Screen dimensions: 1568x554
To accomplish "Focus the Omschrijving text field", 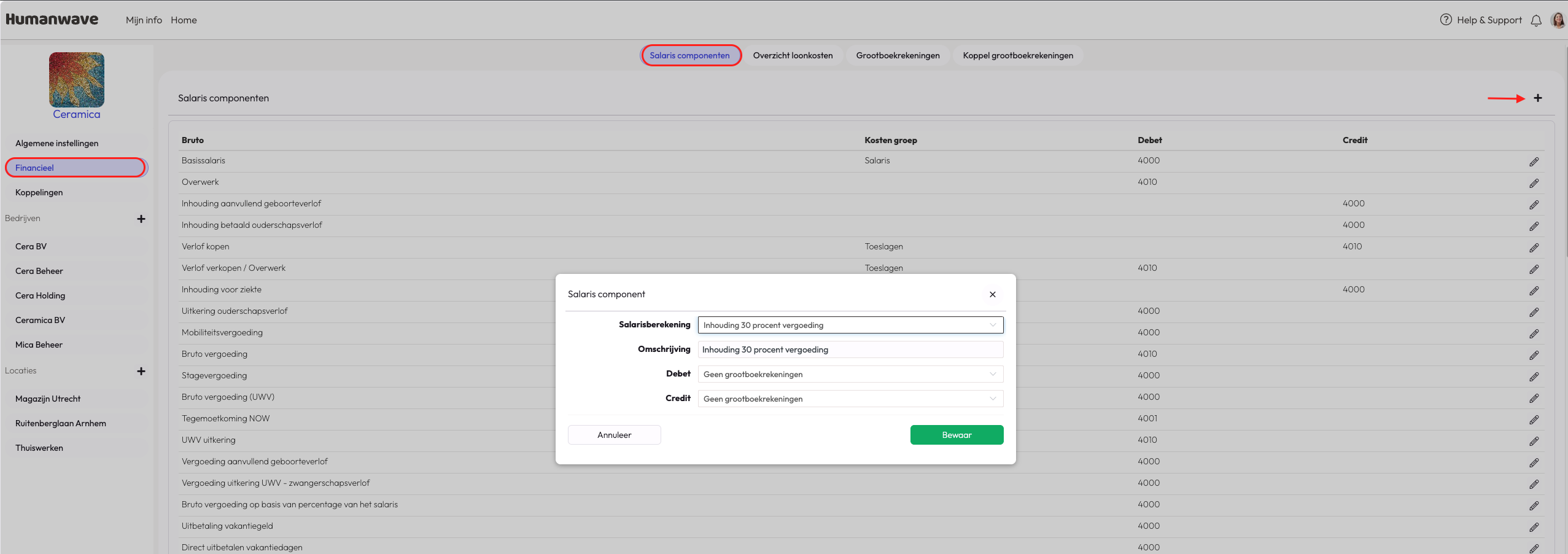I will coord(850,349).
